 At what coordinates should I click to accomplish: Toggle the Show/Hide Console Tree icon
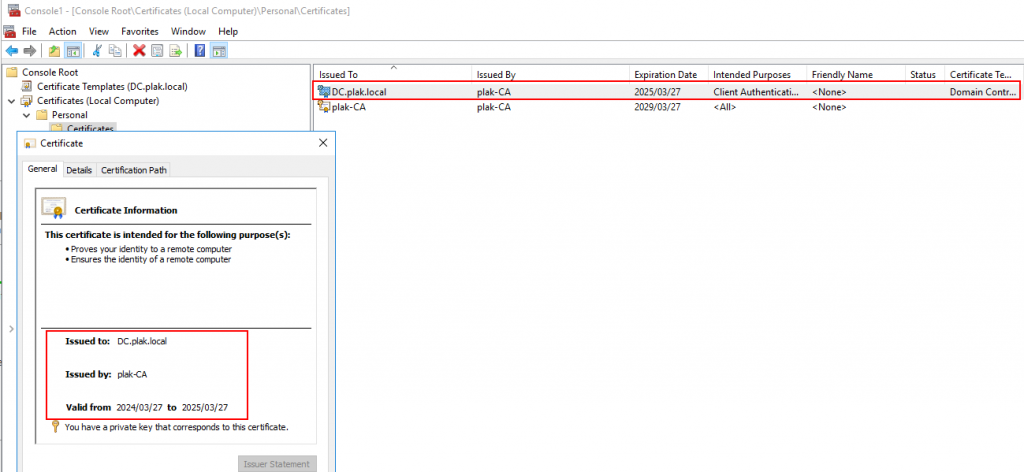tap(73, 50)
